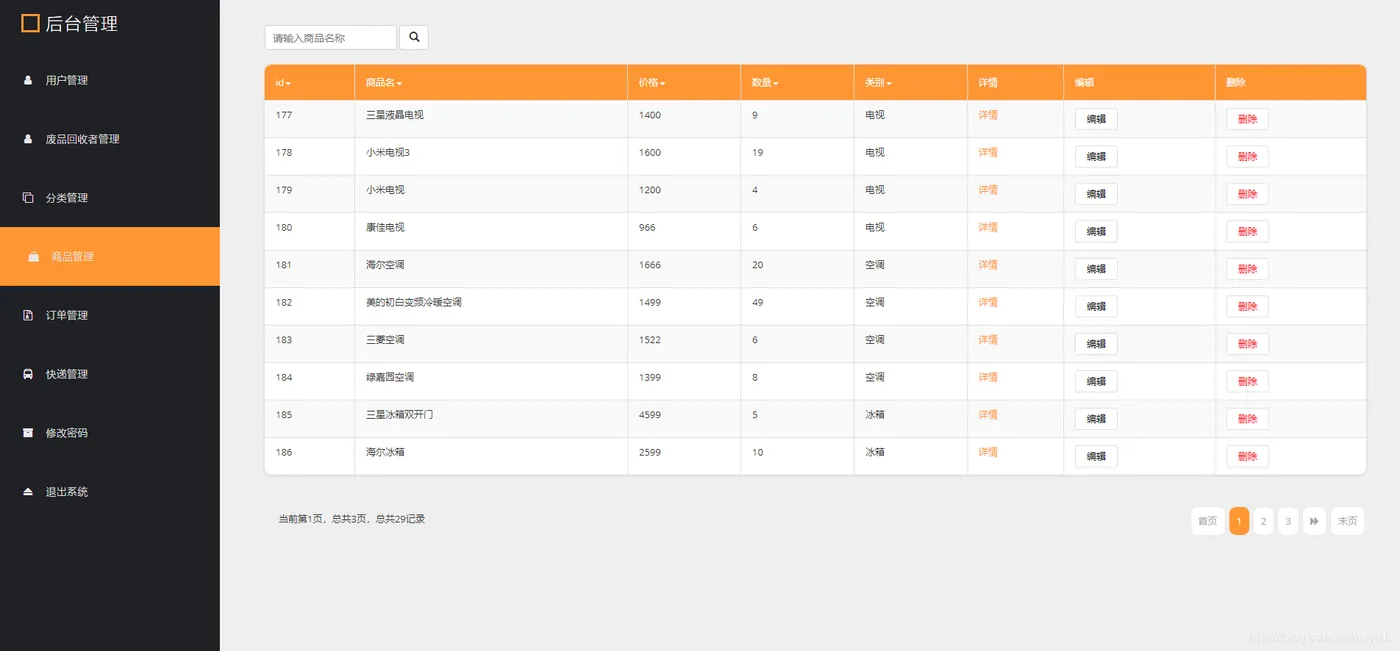Delete the 三星冰箱双开门 row
The width and height of the screenshot is (1400, 651).
(x=1248, y=419)
